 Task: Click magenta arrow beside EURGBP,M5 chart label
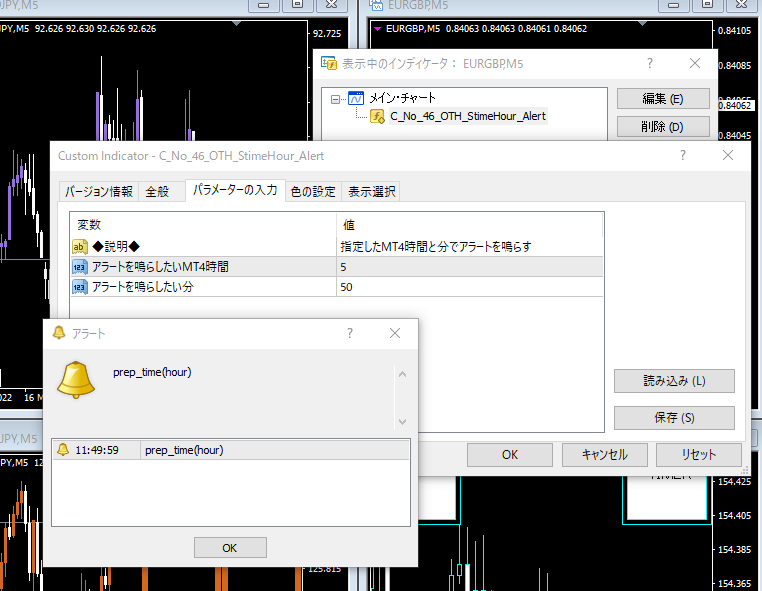[377, 29]
